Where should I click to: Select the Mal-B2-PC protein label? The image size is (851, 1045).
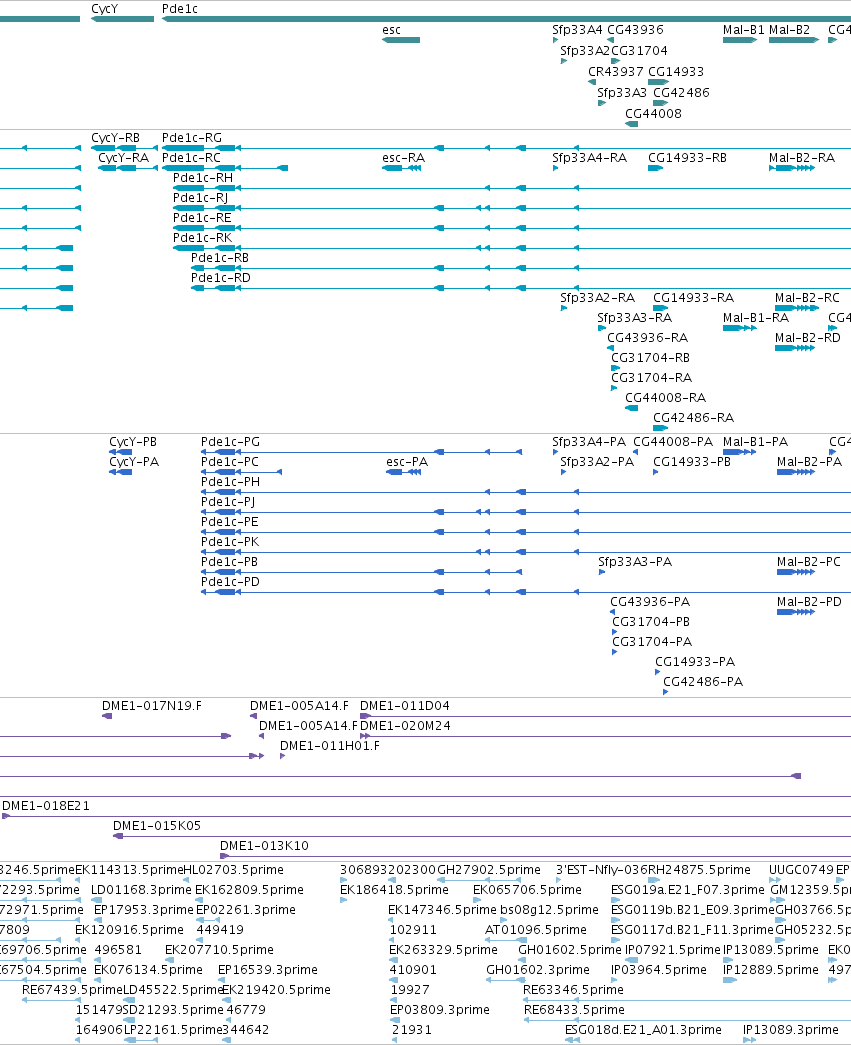[x=808, y=561]
